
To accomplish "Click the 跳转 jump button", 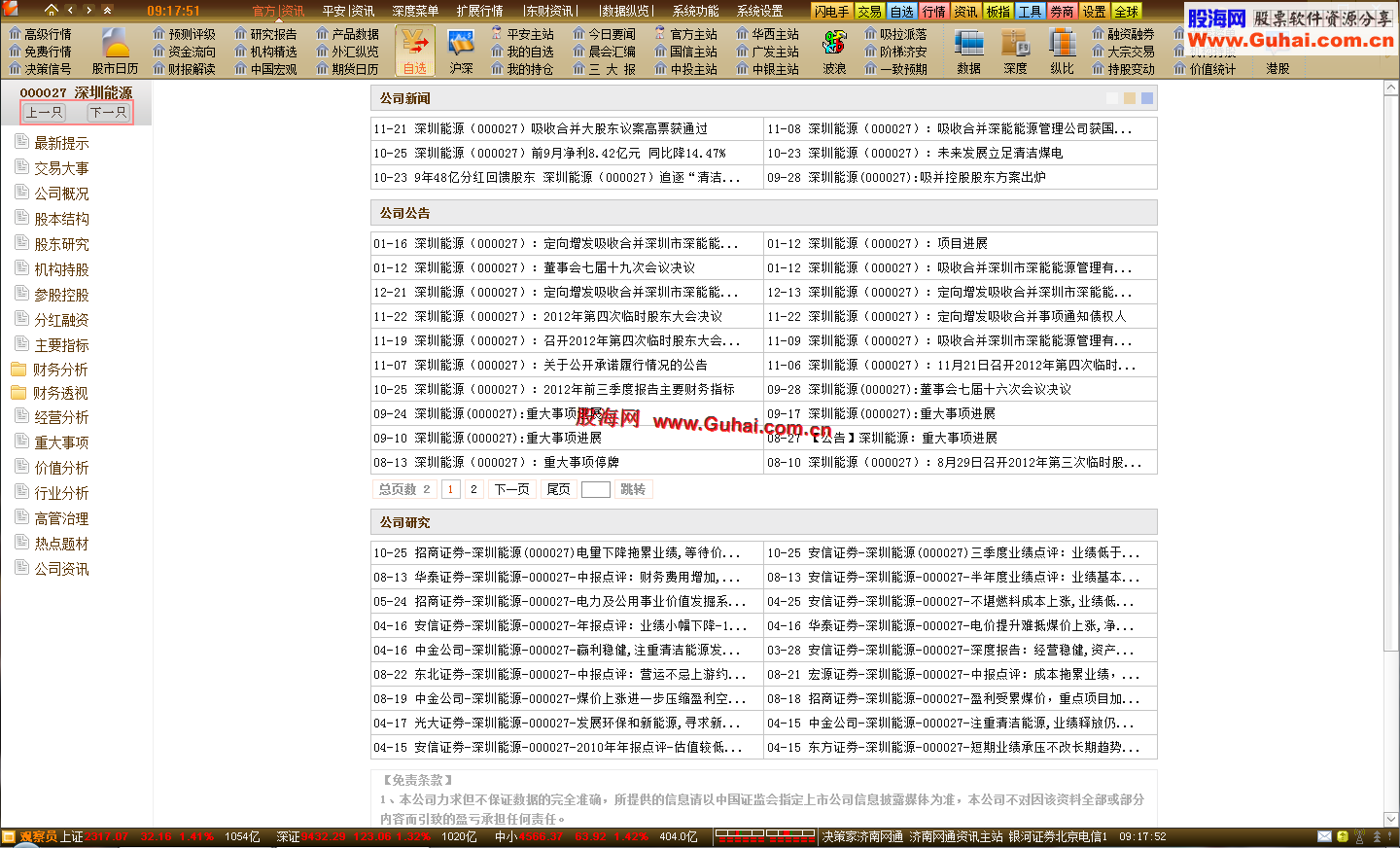I will [x=633, y=489].
